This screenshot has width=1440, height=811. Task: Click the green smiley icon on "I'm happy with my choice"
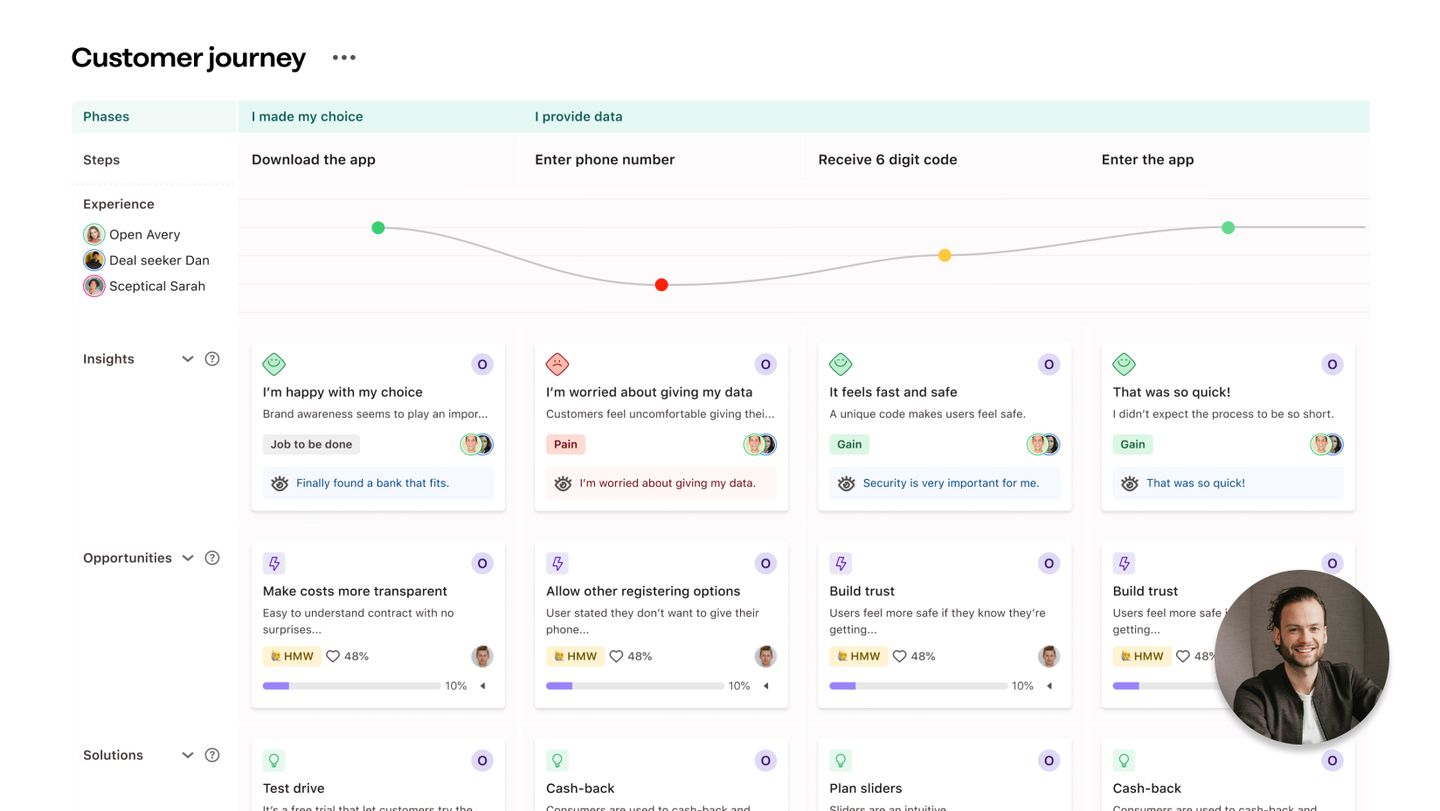pyautogui.click(x=273, y=362)
